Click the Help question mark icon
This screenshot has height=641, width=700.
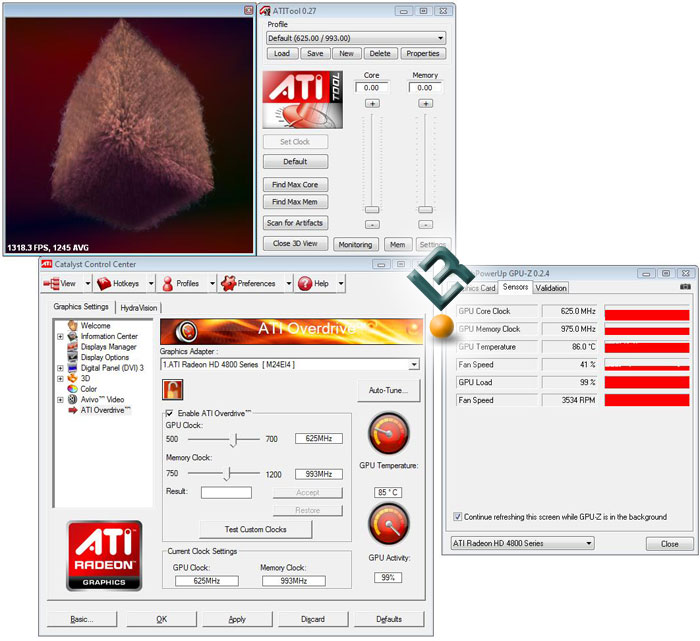pos(304,283)
